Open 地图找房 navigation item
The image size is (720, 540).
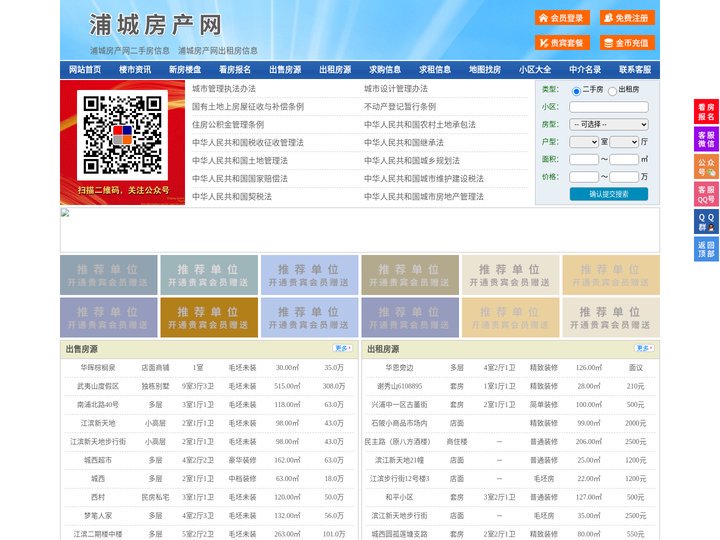pyautogui.click(x=485, y=70)
